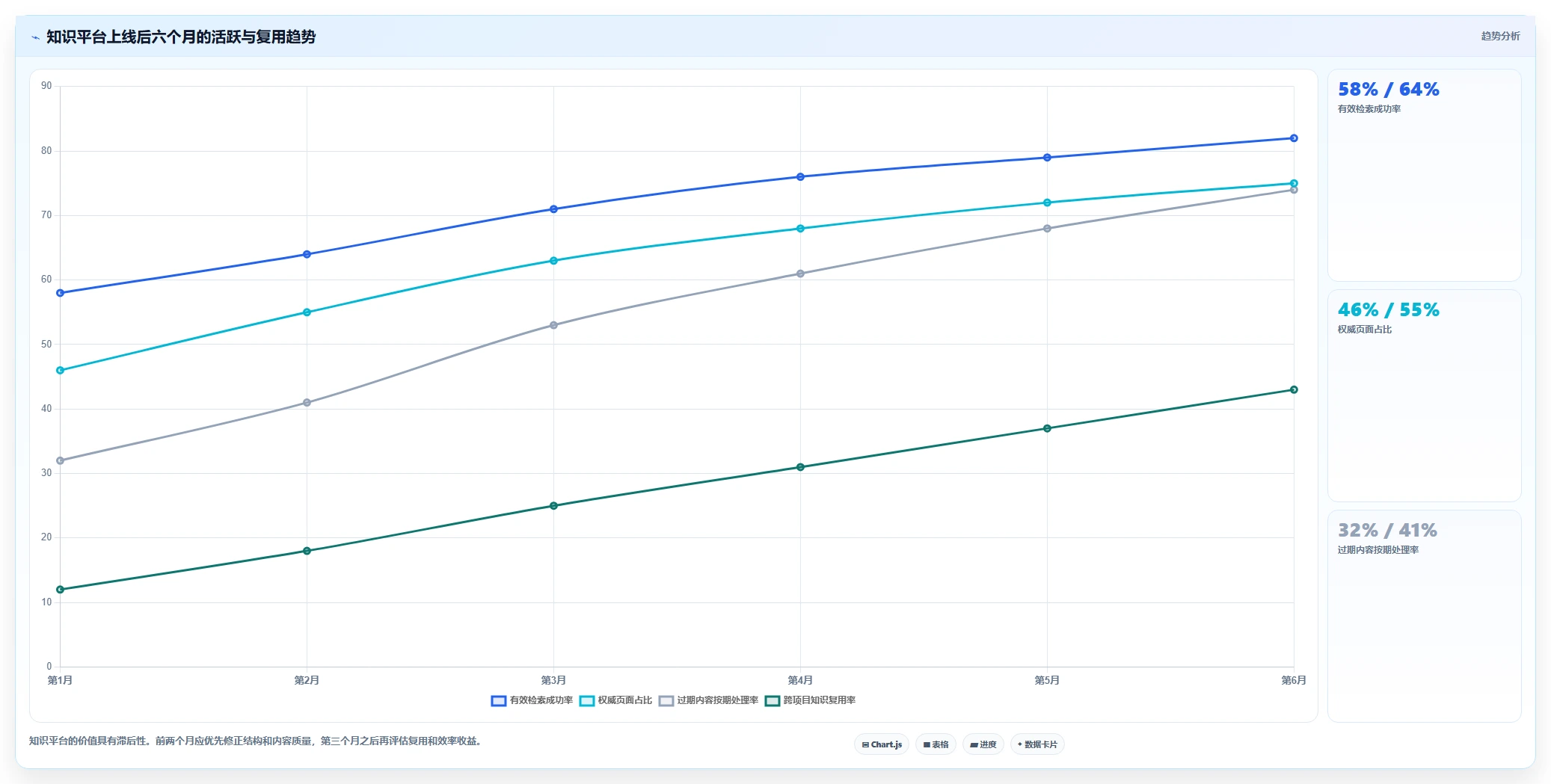Viewport: 1551px width, 784px height.
Task: Click the gray data point at 第5月 (68)
Action: 1047,229
